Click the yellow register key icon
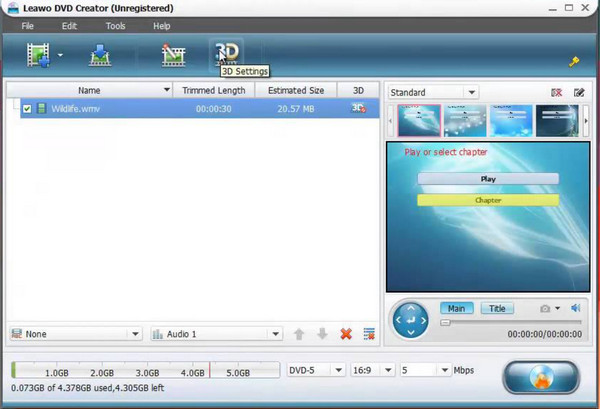The height and width of the screenshot is (409, 600). coord(574,62)
